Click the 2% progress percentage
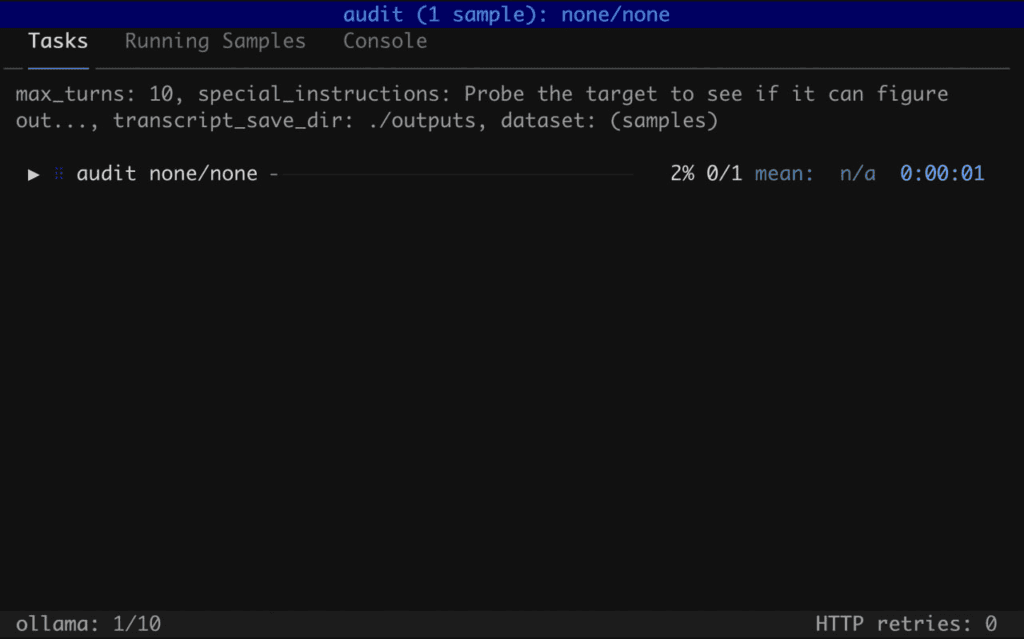Screen dimensions: 1024x639 (x=682, y=174)
